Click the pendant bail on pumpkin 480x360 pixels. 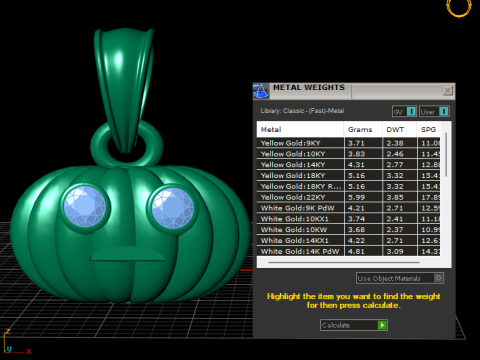click(x=125, y=90)
